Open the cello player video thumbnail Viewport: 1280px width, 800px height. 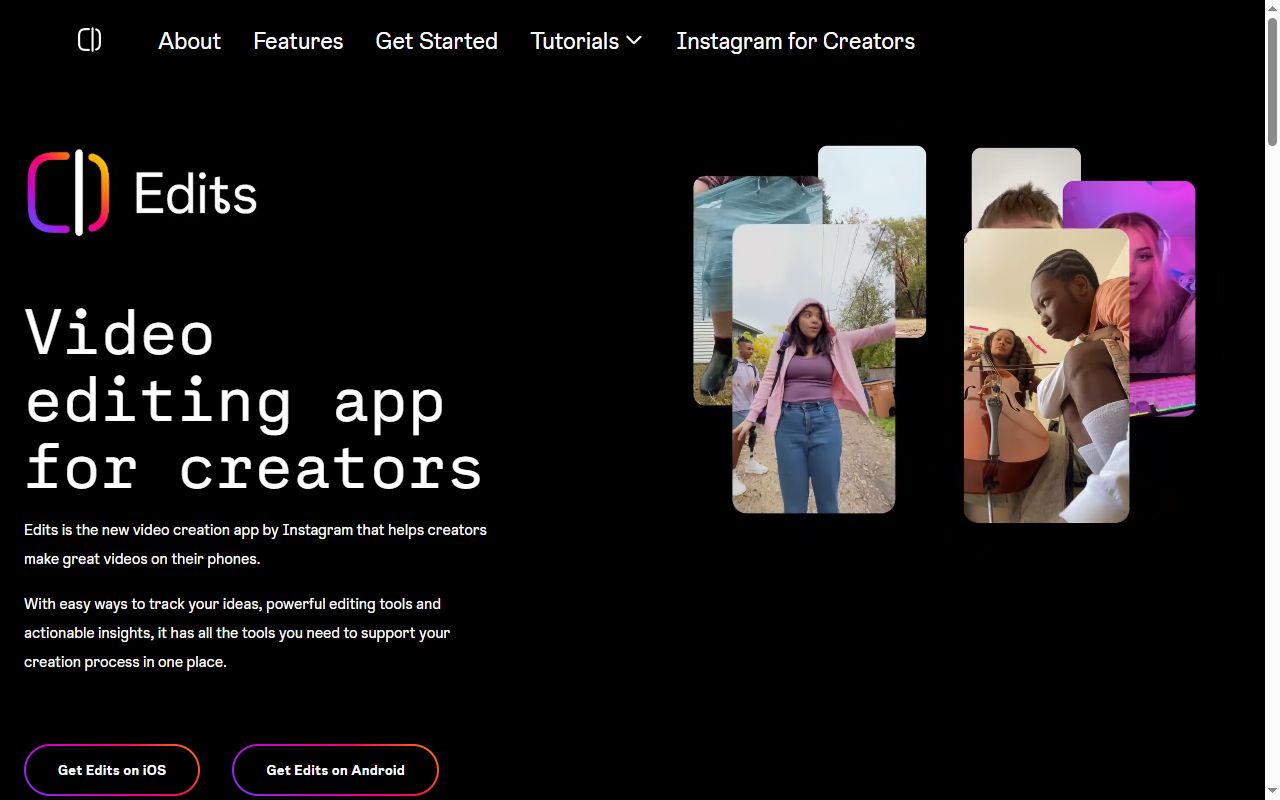tap(1046, 375)
